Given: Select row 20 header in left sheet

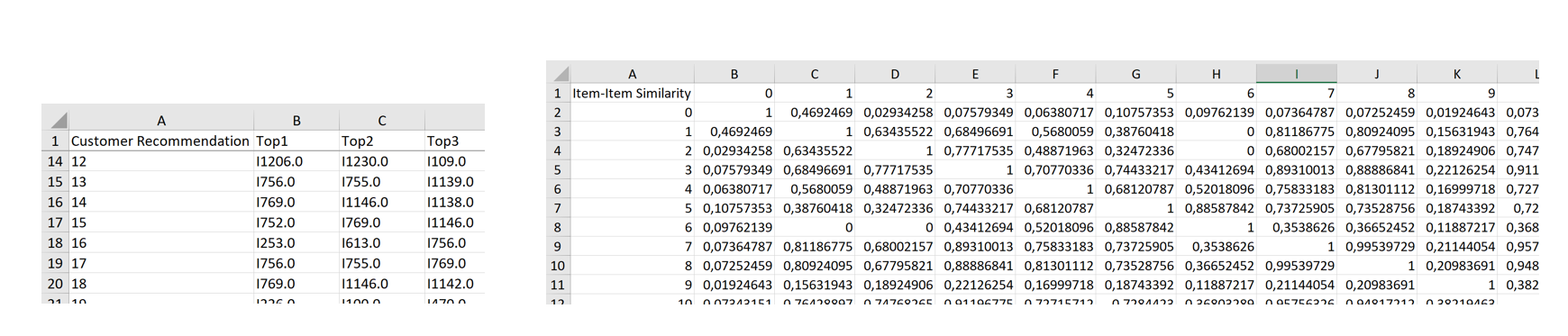Looking at the screenshot, I should (x=55, y=283).
